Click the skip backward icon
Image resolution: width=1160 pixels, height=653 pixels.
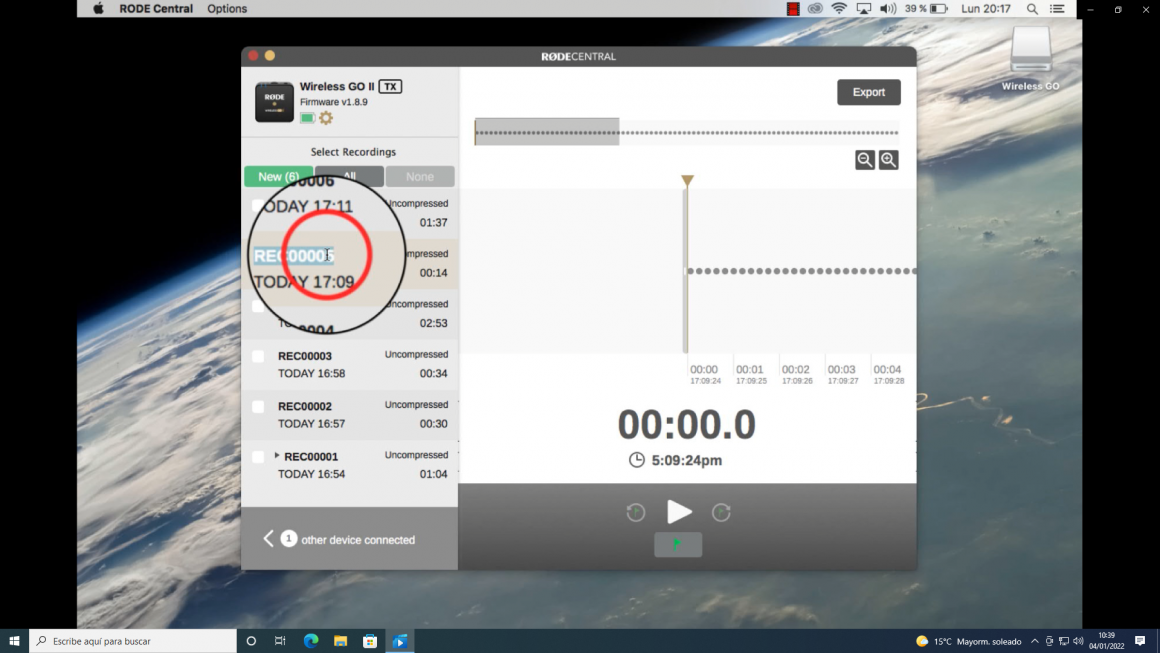coord(636,512)
